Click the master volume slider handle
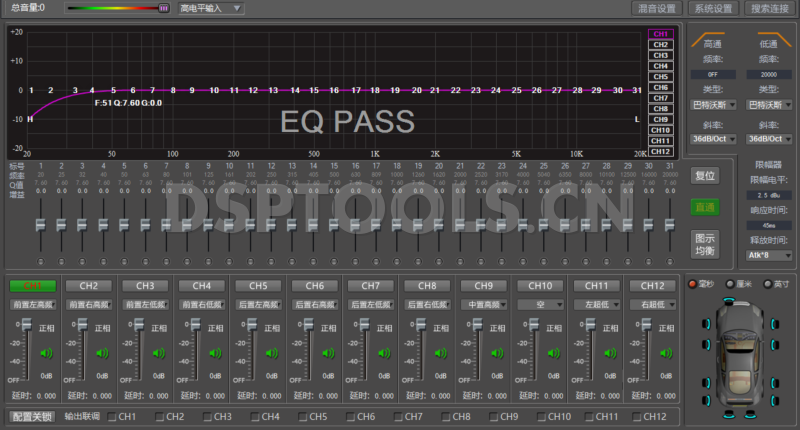Image resolution: width=800 pixels, height=430 pixels. click(164, 8)
